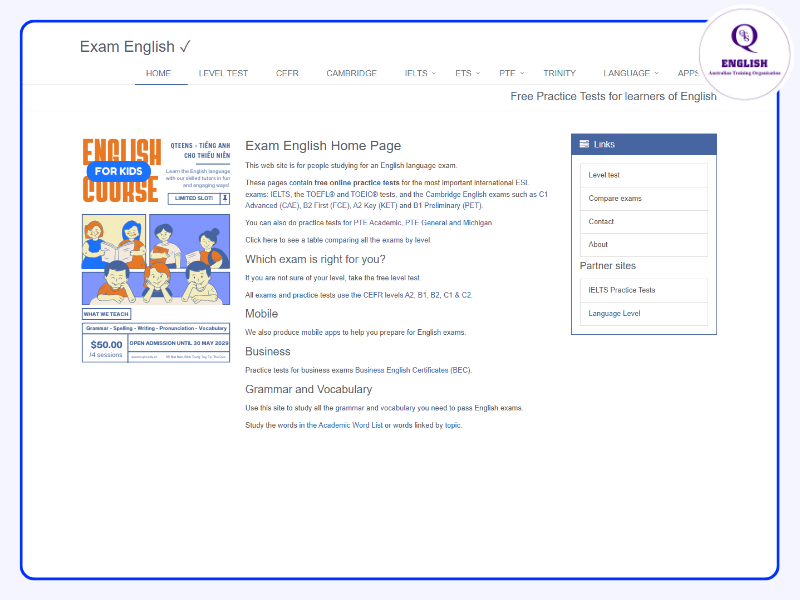Open the ETS menu
Image resolution: width=800 pixels, height=600 pixels.
[463, 73]
